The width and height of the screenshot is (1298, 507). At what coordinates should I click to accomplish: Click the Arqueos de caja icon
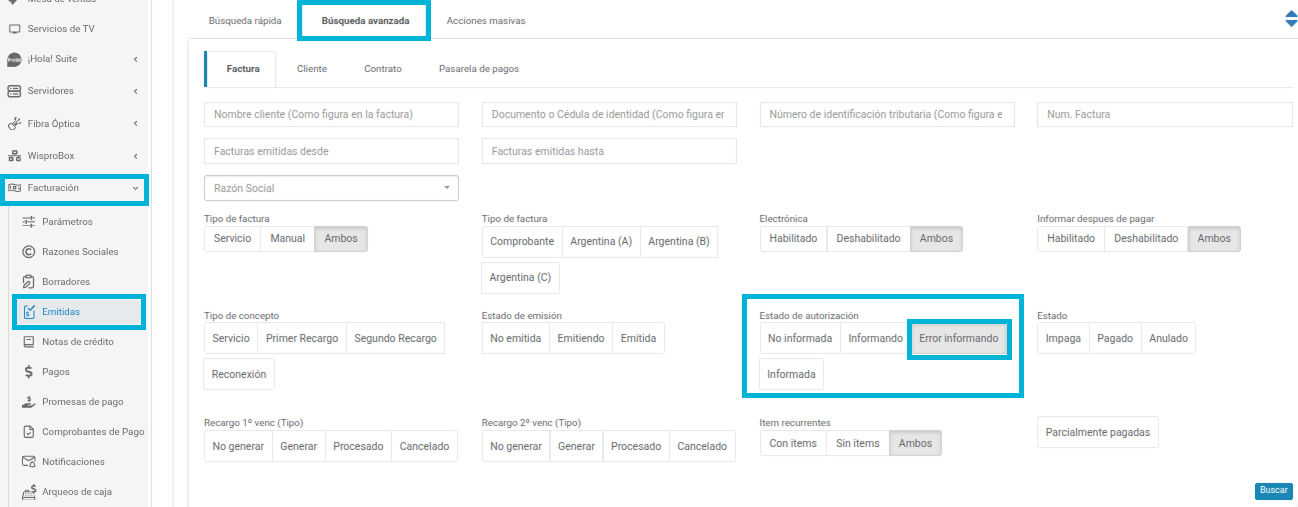pyautogui.click(x=29, y=492)
